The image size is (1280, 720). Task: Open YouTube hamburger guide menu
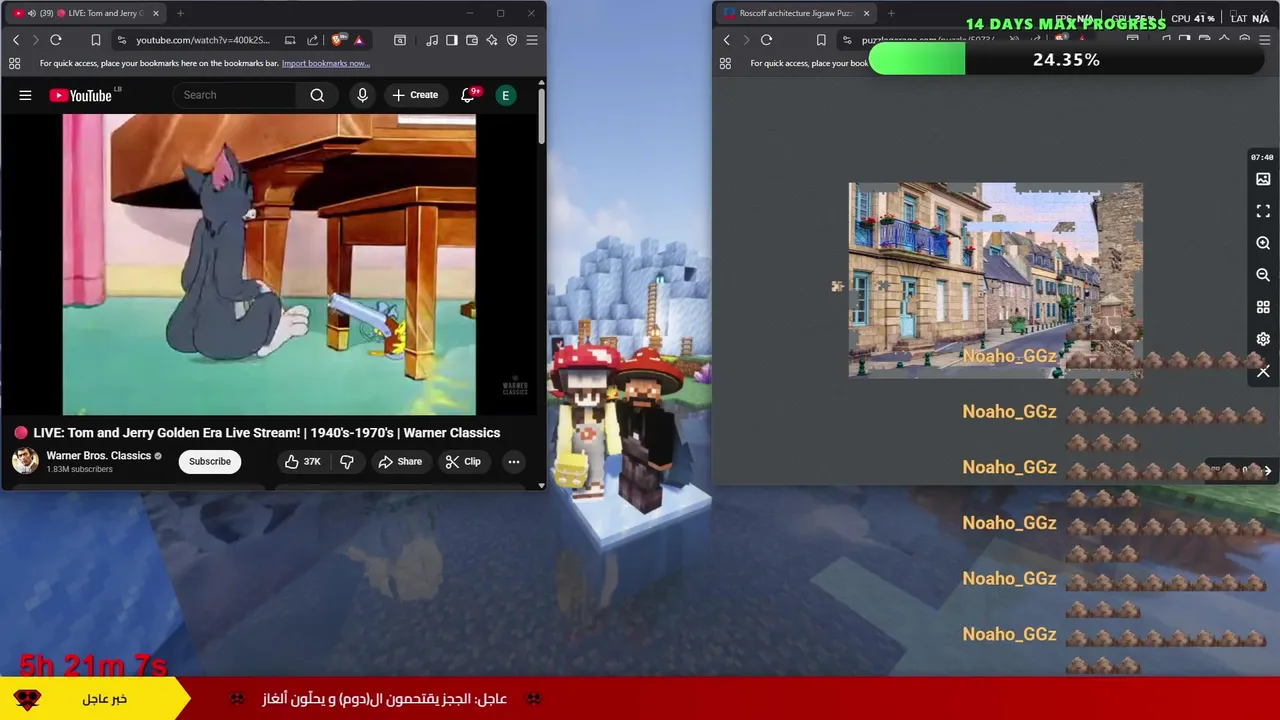[25, 95]
